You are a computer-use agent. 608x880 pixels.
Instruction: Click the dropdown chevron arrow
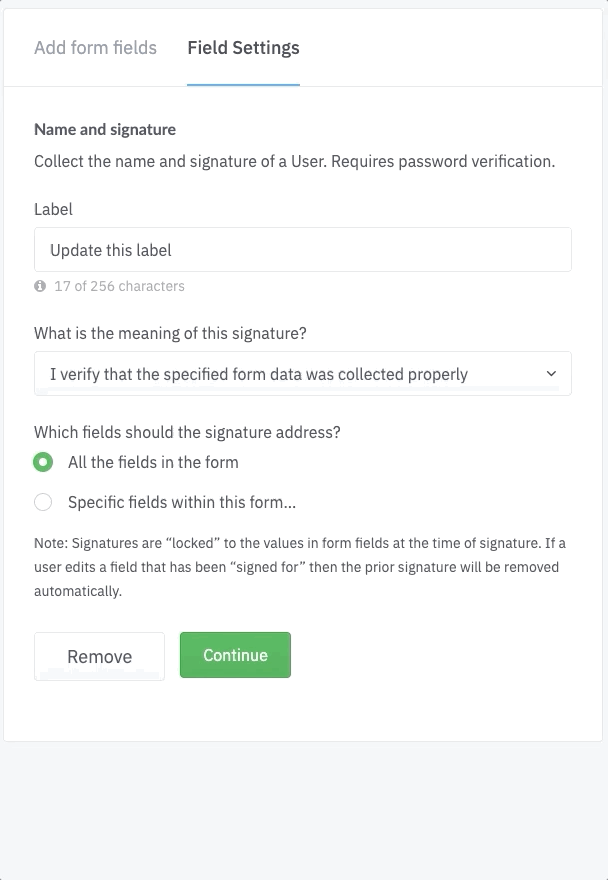coord(552,374)
